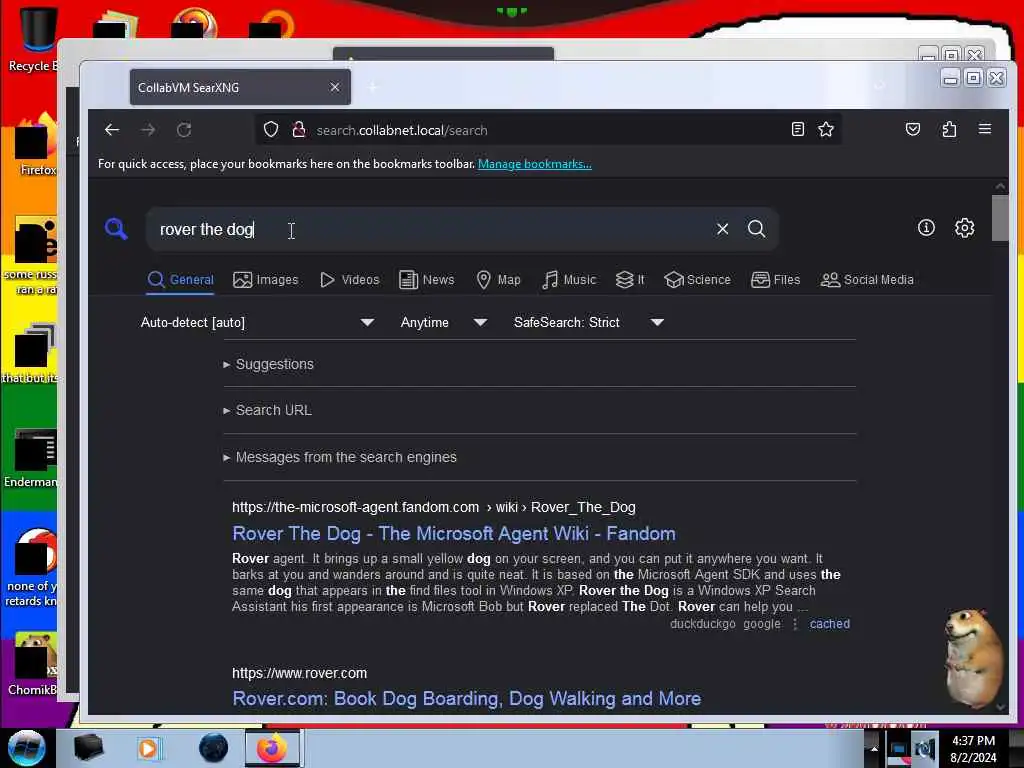Clear the search query with the X

722,229
